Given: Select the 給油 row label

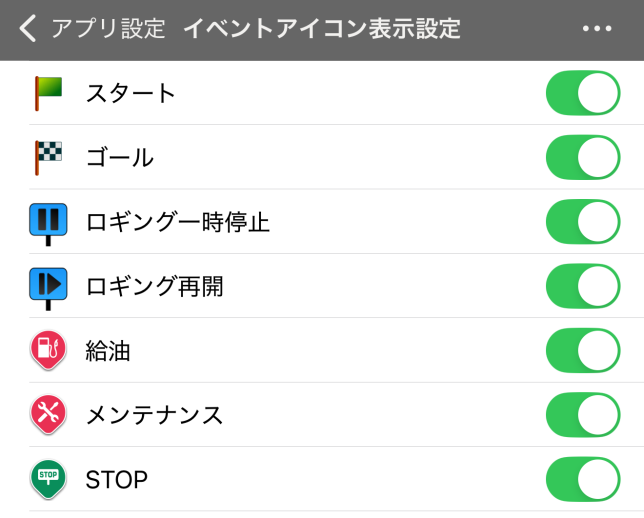Looking at the screenshot, I should coord(108,351).
